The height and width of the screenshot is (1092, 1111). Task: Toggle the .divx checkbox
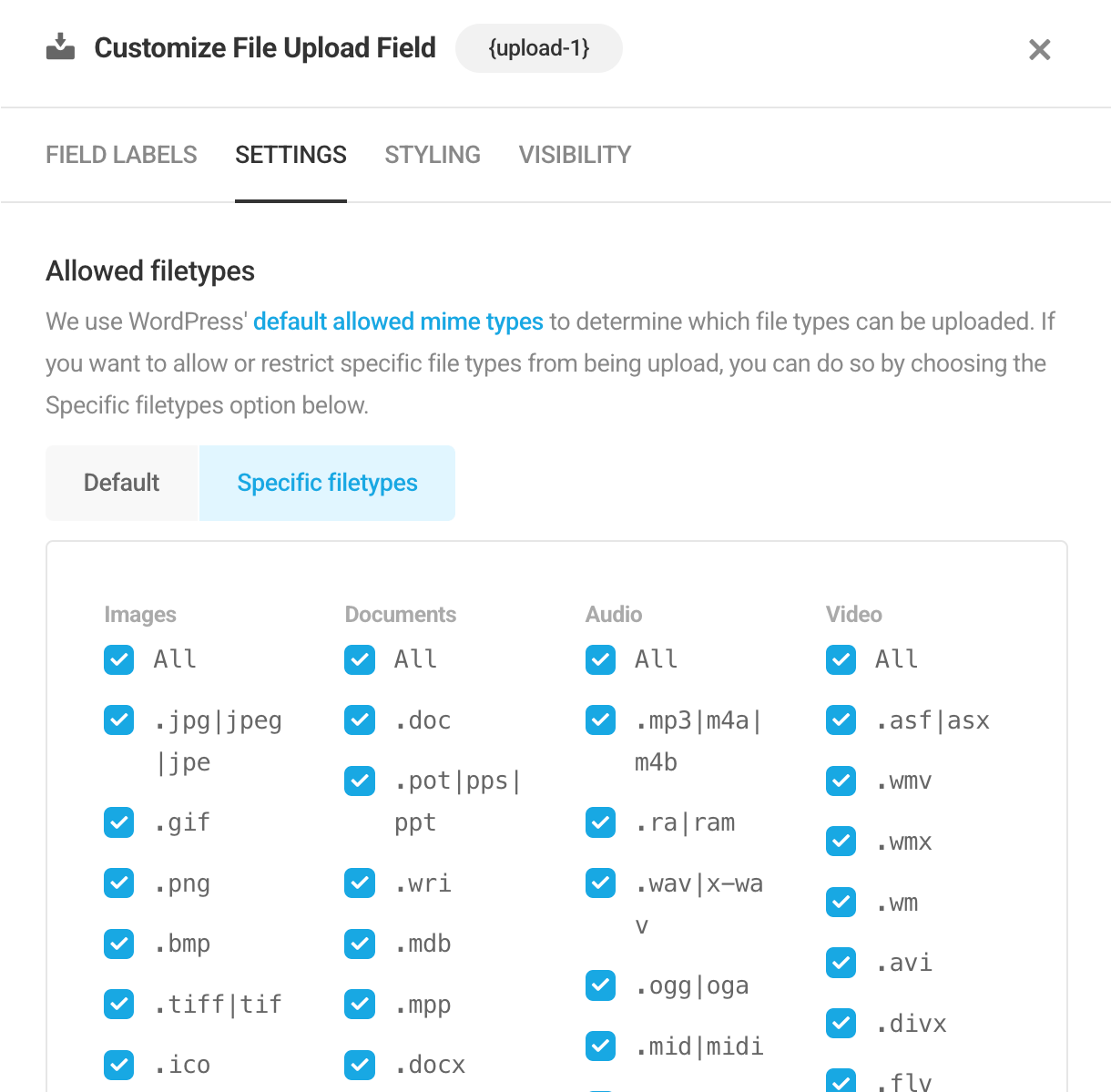tap(841, 1024)
